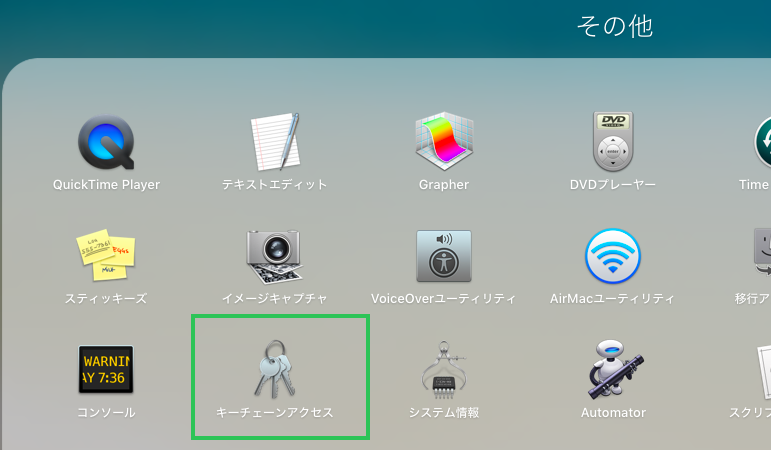771x450 pixels.
Task: Open Time Machine icon at right edge
Action: point(763,142)
